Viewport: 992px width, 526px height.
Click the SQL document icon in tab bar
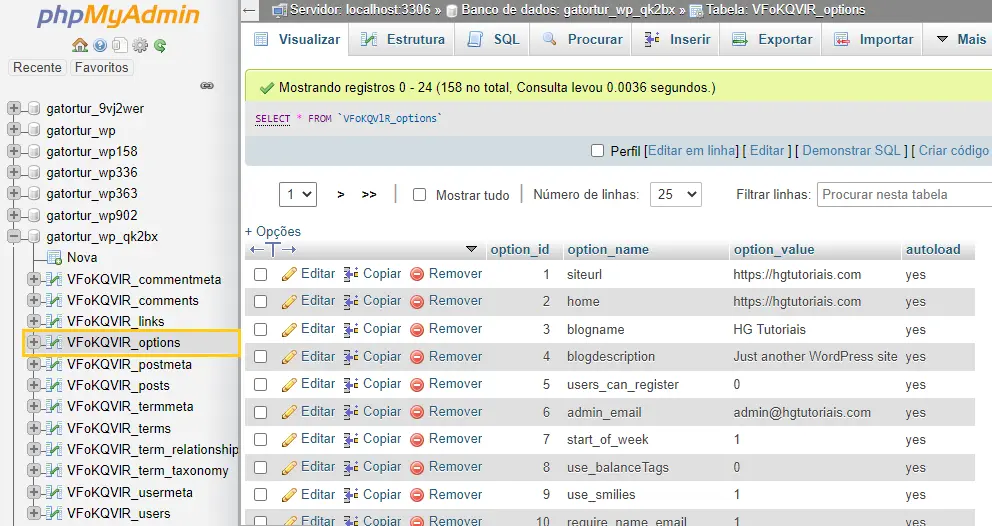475,39
